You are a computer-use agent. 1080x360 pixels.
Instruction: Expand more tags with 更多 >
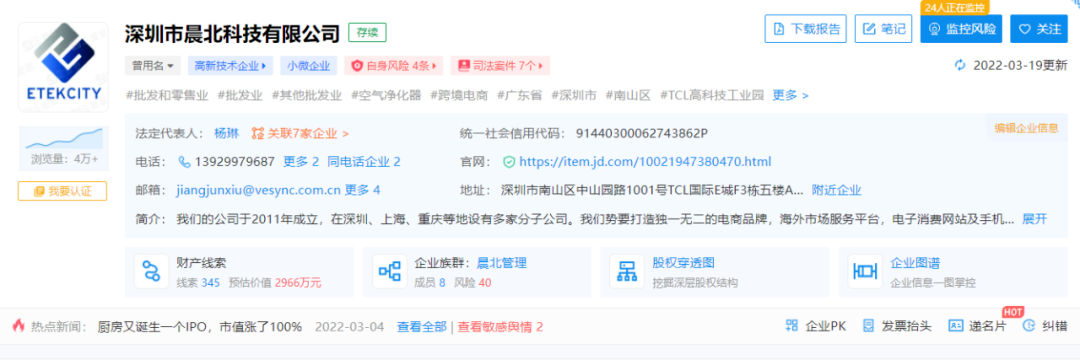pyautogui.click(x=790, y=95)
